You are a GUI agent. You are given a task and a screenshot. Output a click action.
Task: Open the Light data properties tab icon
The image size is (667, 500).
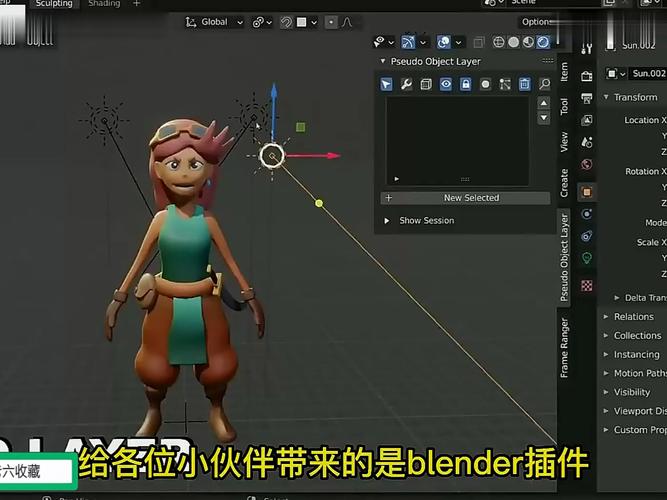(x=587, y=258)
